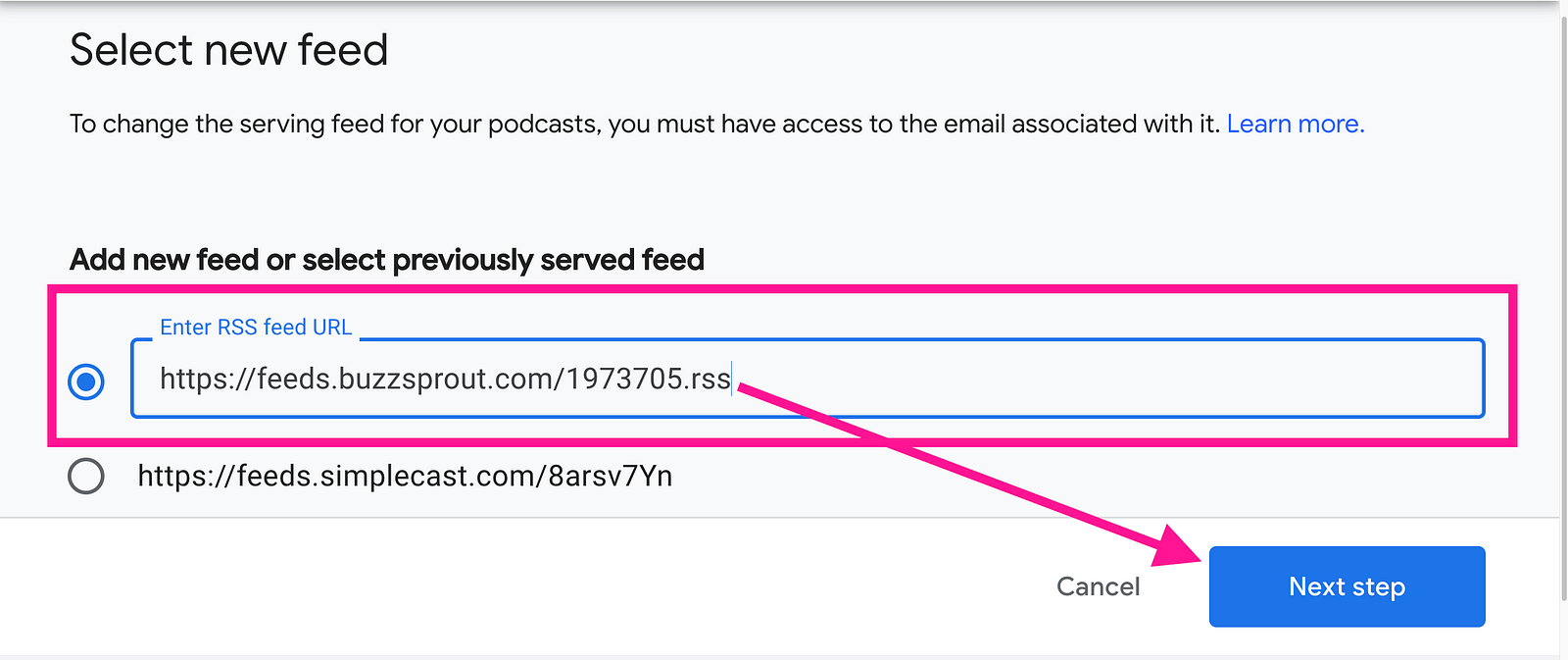Click inside the RSS feed URL field
1568x660 pixels.
point(808,379)
